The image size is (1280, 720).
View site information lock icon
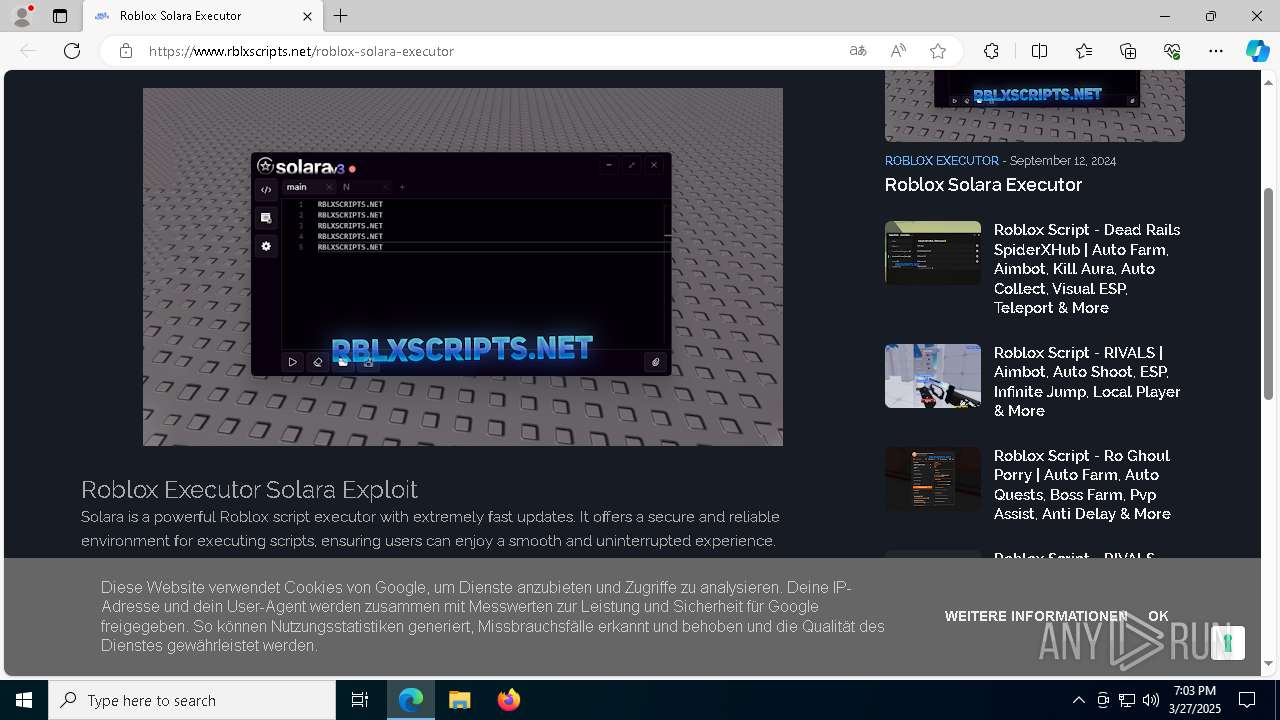pos(126,51)
